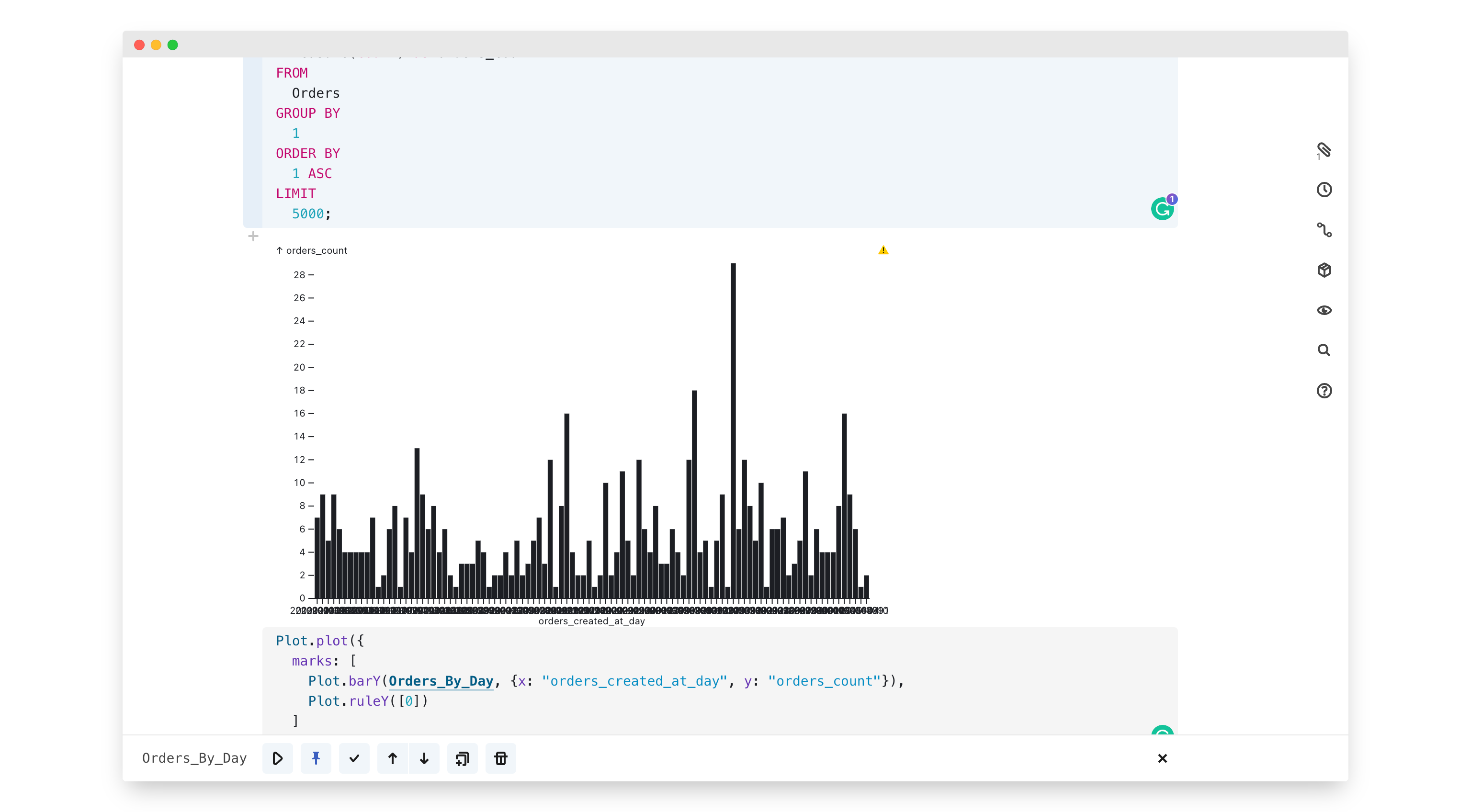The width and height of the screenshot is (1471, 812).
Task: Click the Orders_By_Day reference in barY code
Action: pyautogui.click(x=440, y=681)
